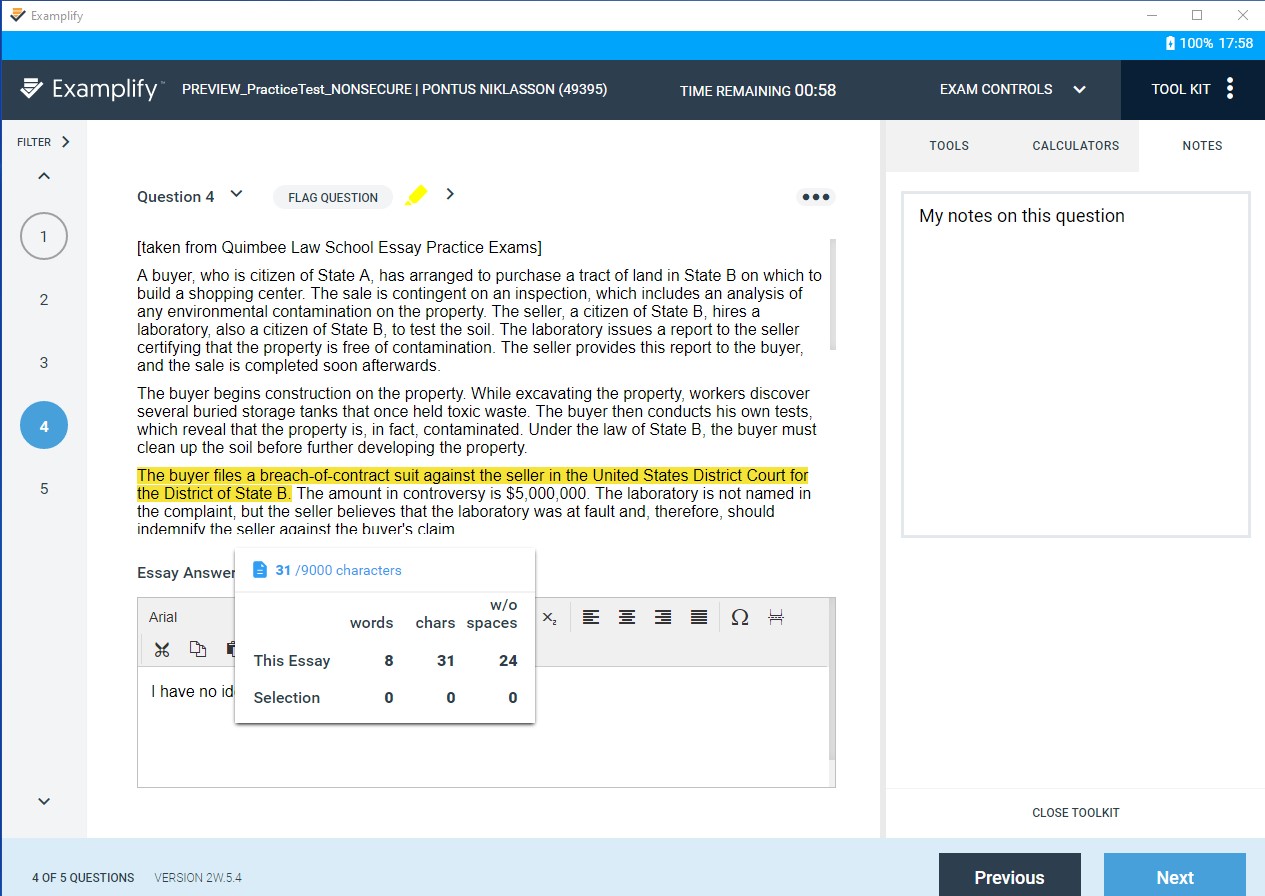Jump to question 3
The image size is (1265, 896).
44,363
